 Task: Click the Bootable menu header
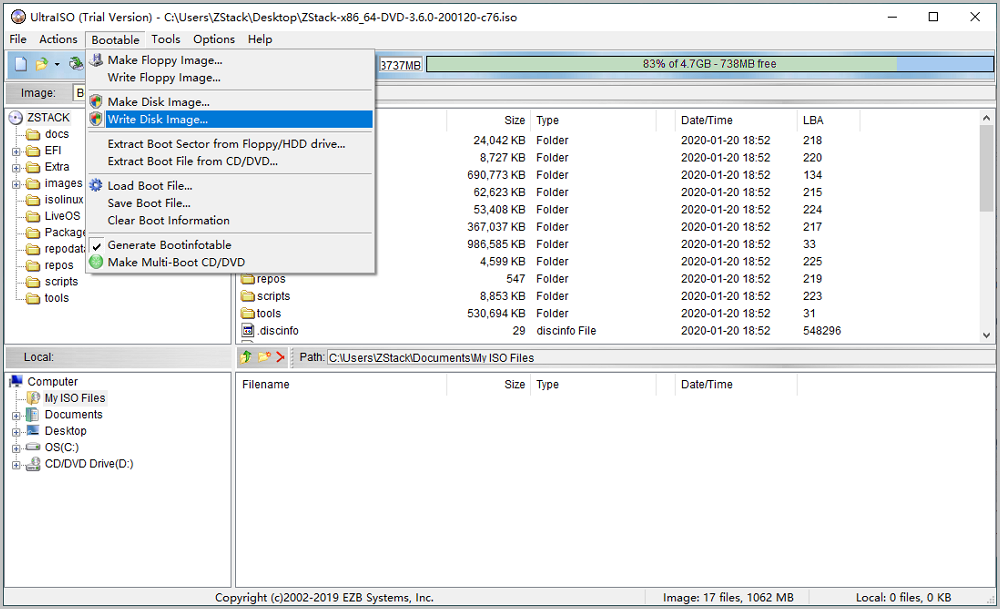tap(115, 40)
